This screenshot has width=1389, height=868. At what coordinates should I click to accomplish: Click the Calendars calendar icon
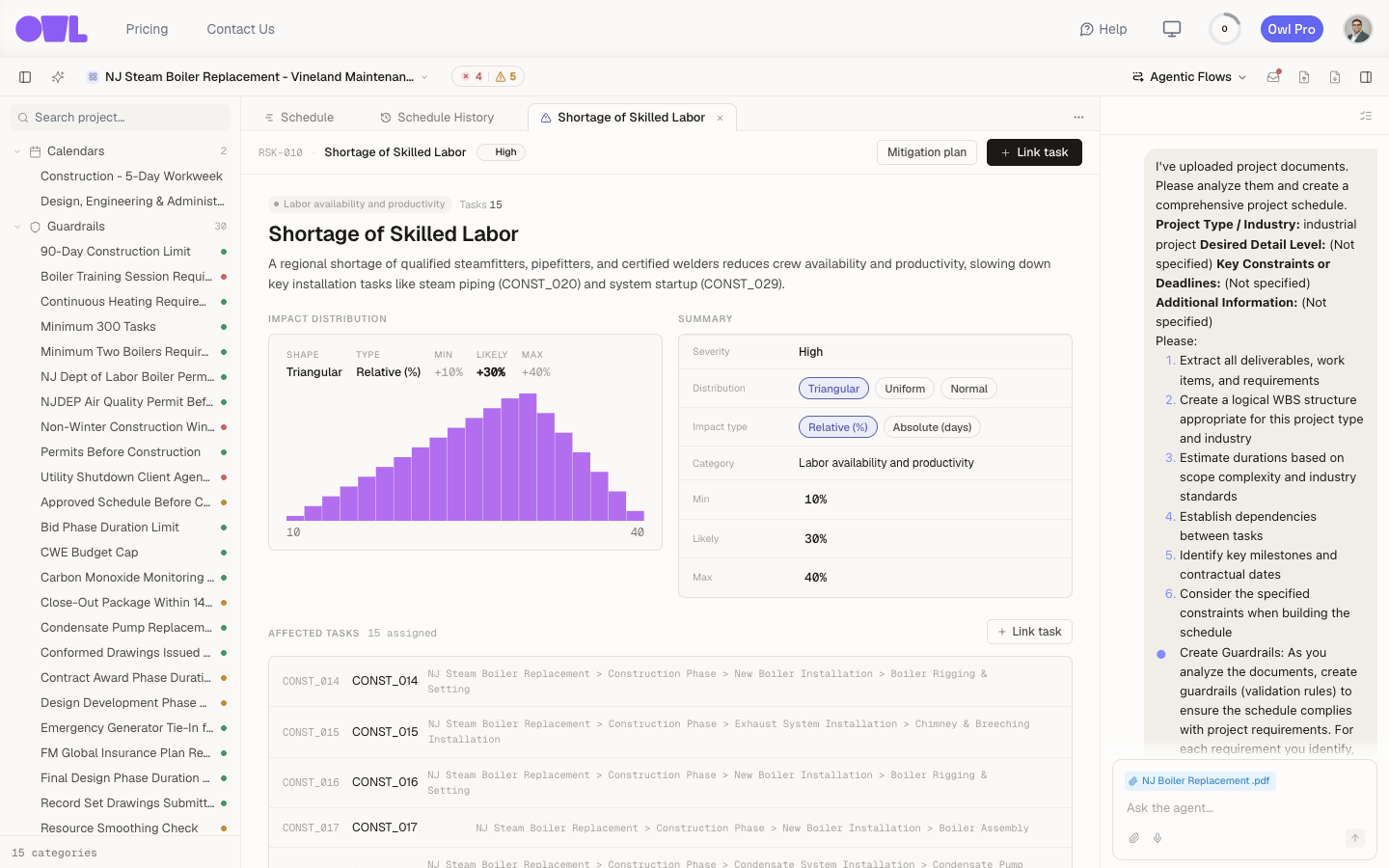pyautogui.click(x=35, y=151)
